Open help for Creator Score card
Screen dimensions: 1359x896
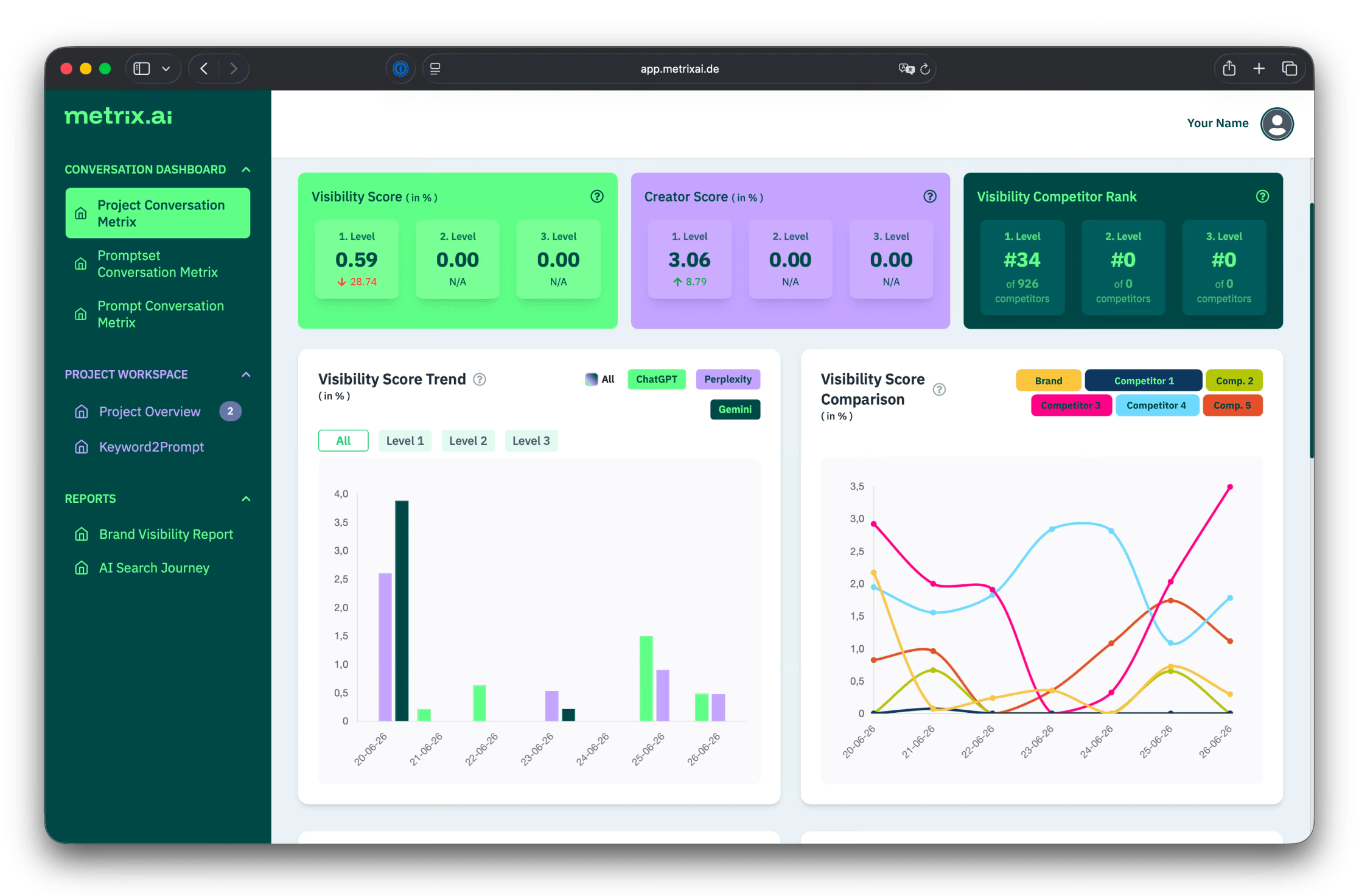930,196
